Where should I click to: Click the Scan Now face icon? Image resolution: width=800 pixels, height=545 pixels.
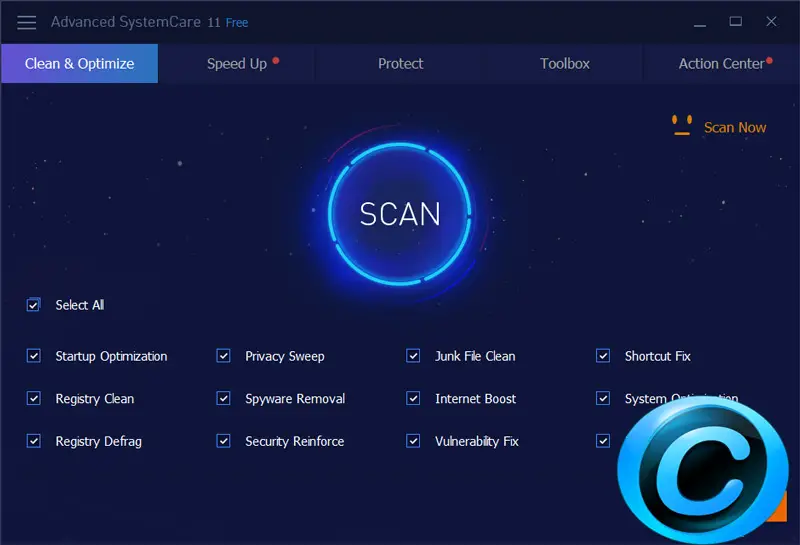pos(682,126)
